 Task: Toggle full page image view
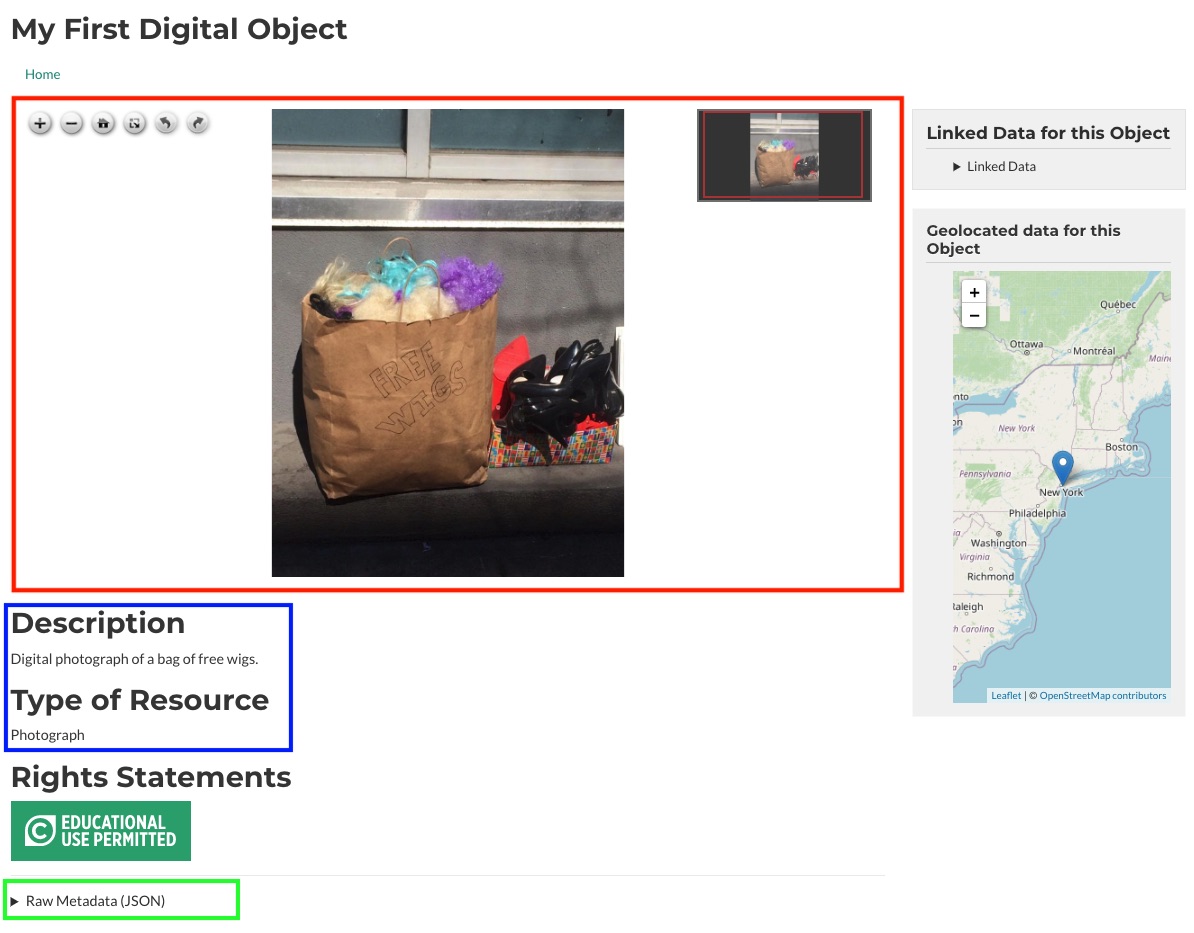[135, 124]
